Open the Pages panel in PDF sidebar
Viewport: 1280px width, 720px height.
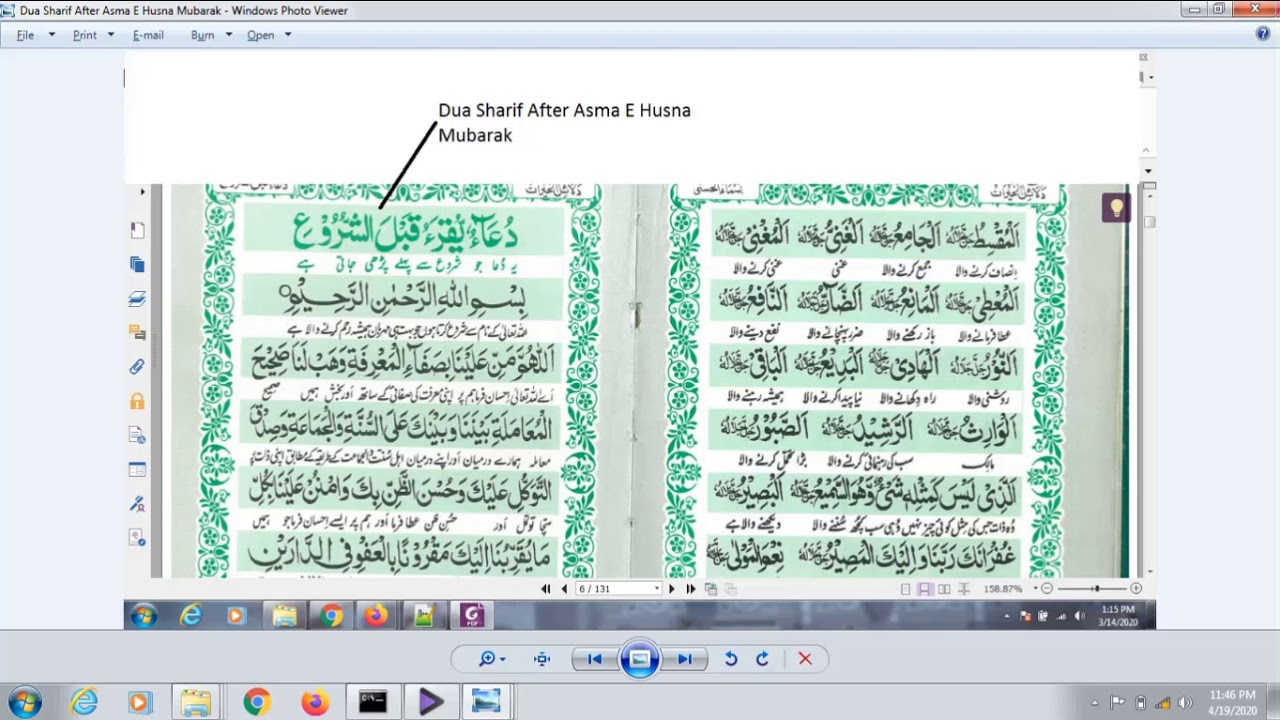[137, 230]
